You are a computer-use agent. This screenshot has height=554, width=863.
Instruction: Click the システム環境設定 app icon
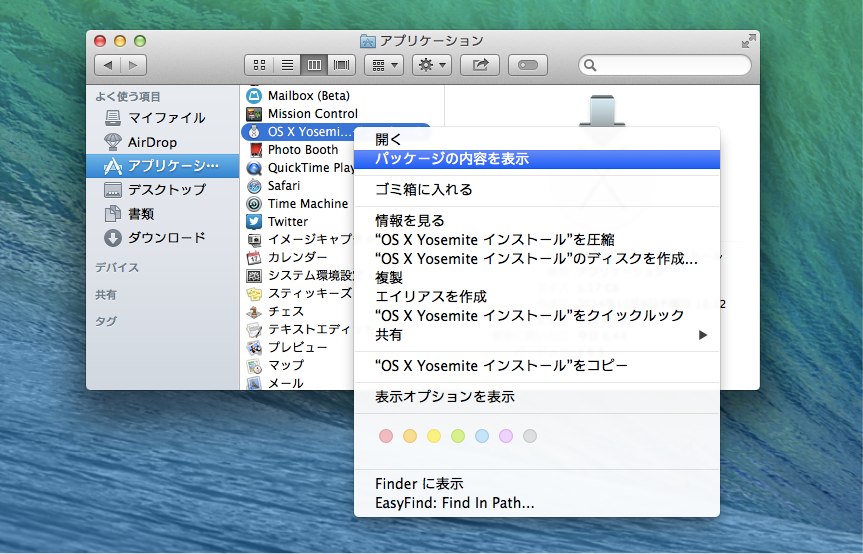(x=254, y=276)
